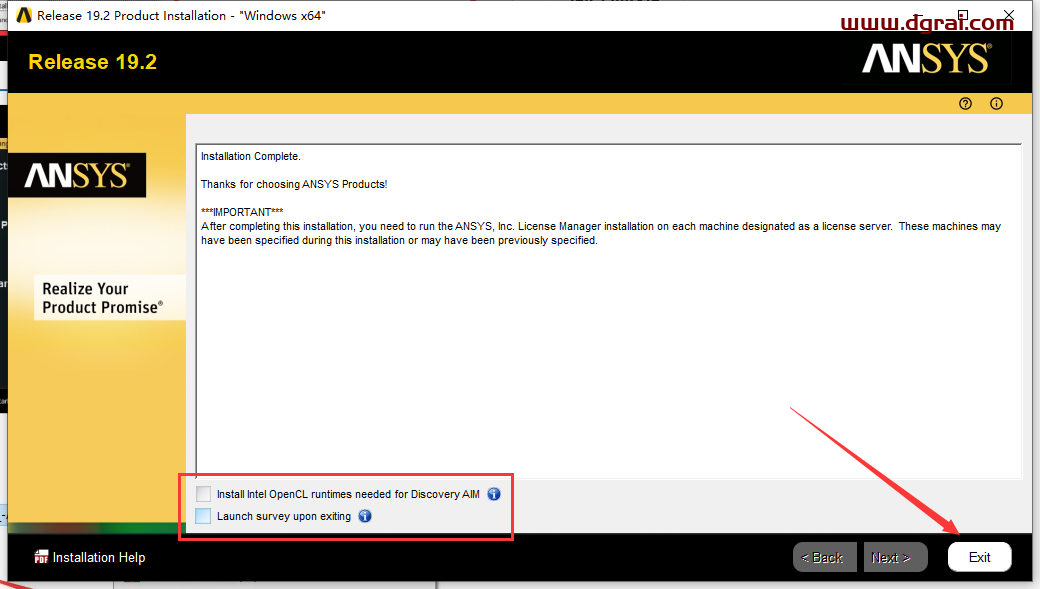
Task: Close the installer window
Action: pyautogui.click(x=1009, y=15)
